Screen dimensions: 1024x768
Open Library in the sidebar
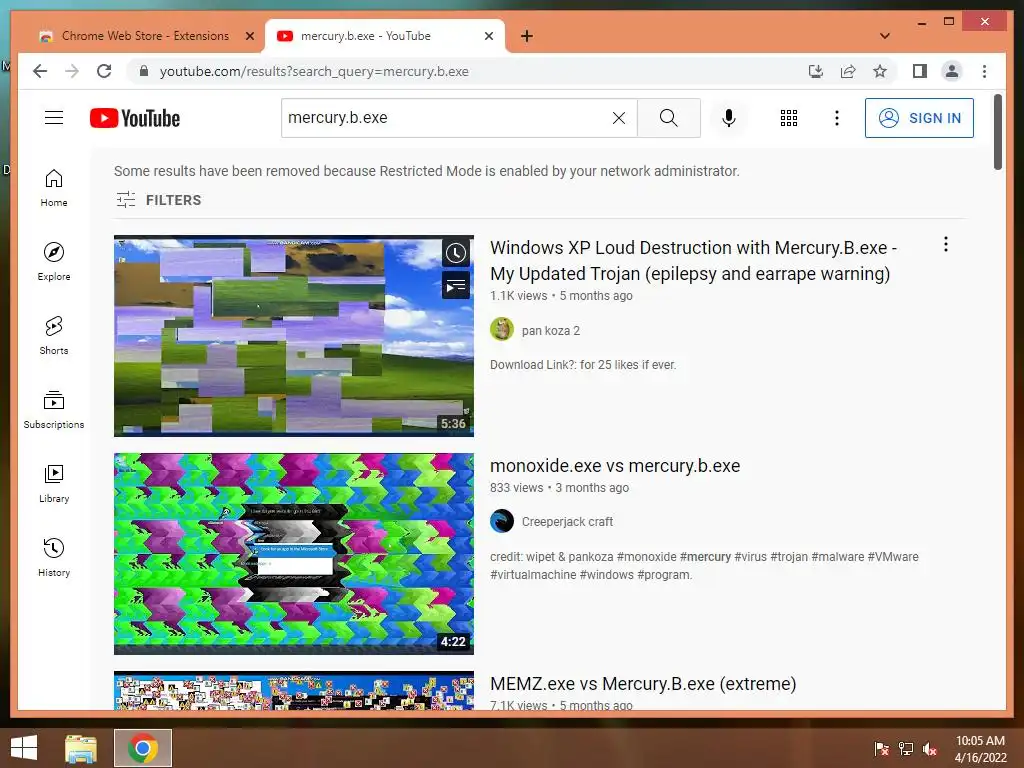click(x=54, y=483)
